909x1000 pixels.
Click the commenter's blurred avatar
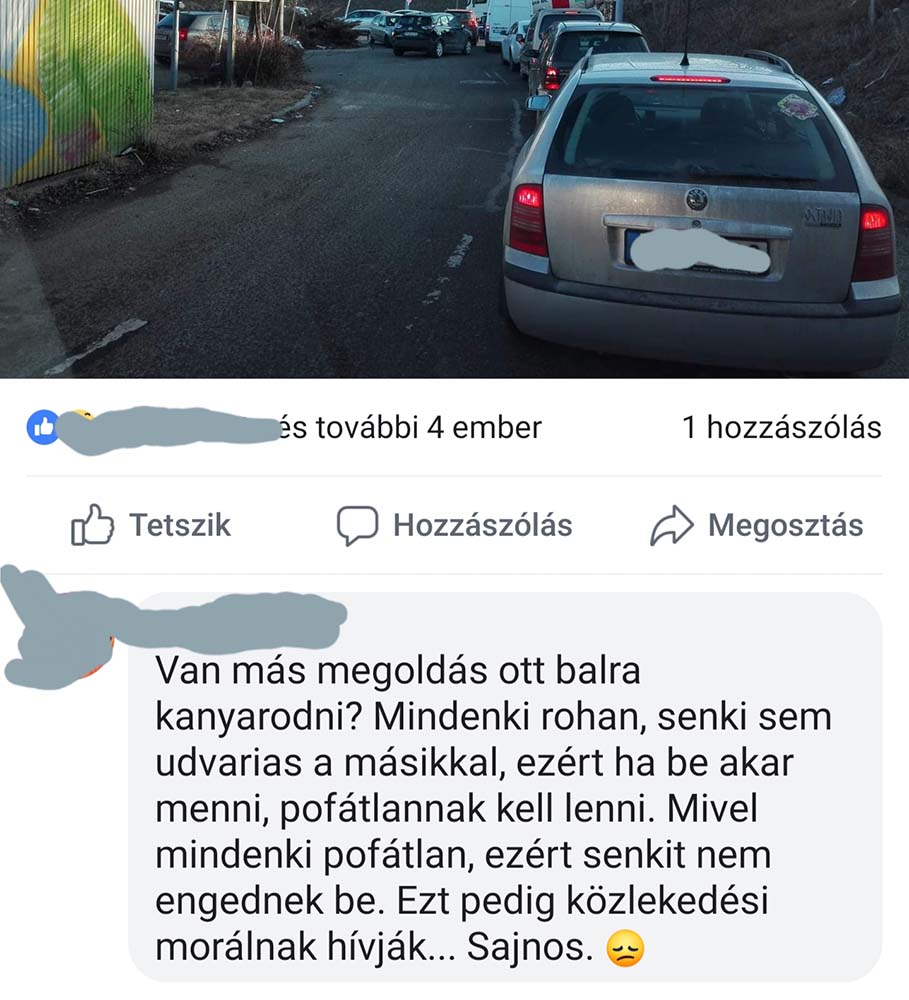click(x=57, y=628)
